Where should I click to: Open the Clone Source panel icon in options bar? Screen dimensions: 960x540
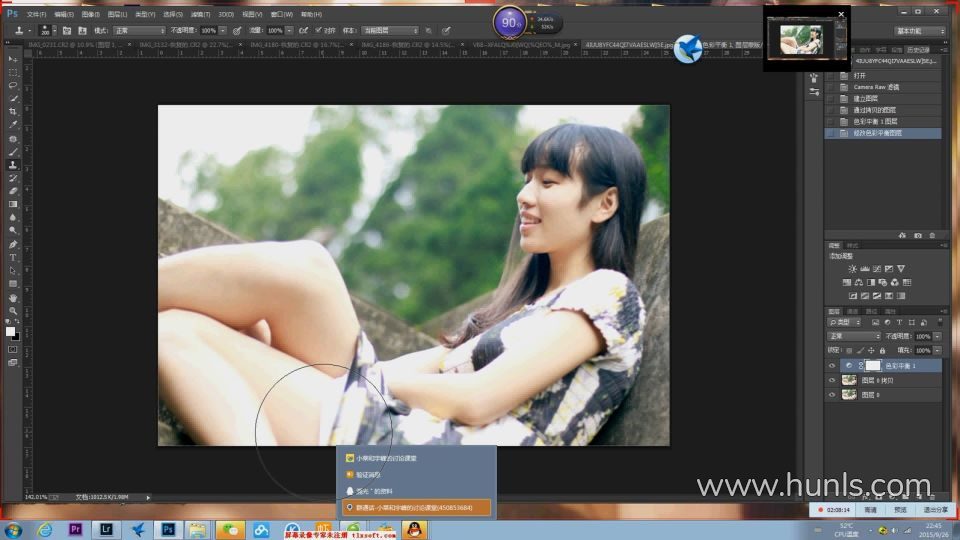tap(82, 31)
